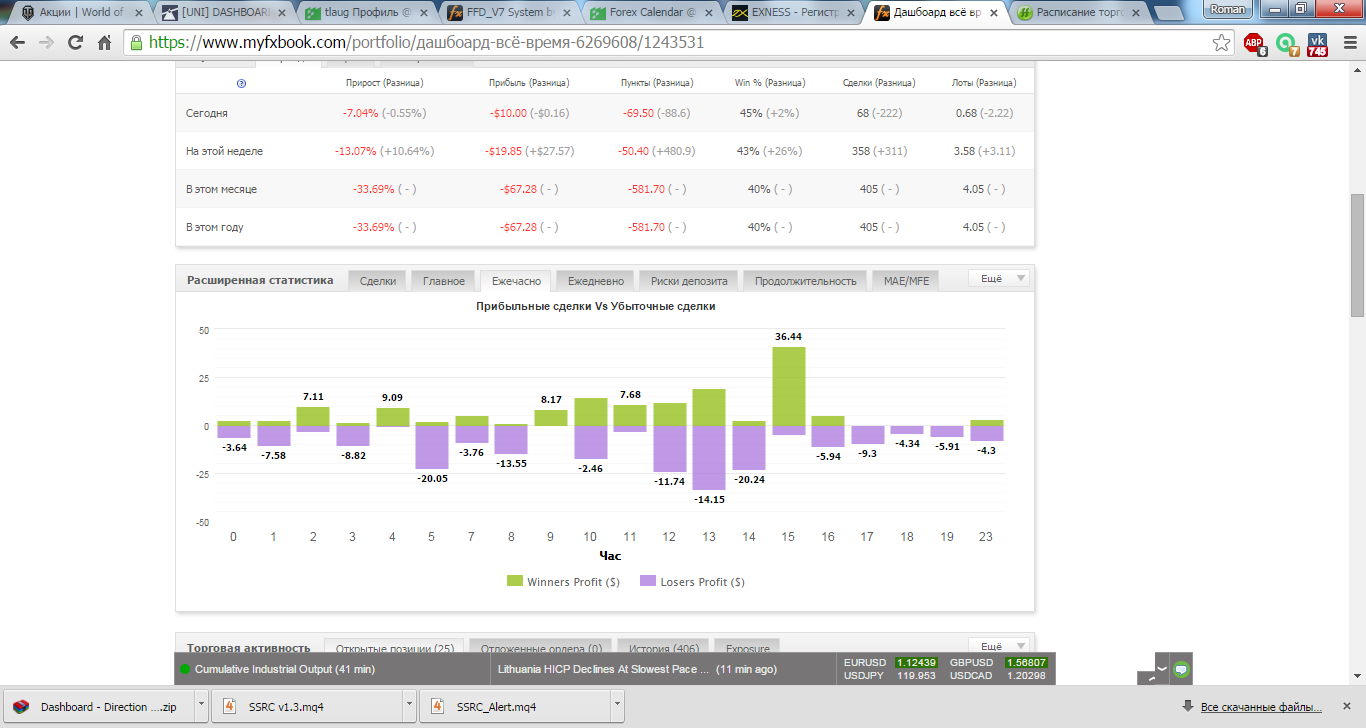This screenshot has width=1366, height=728.
Task: Open the Главное statistics tab
Action: coord(443,281)
